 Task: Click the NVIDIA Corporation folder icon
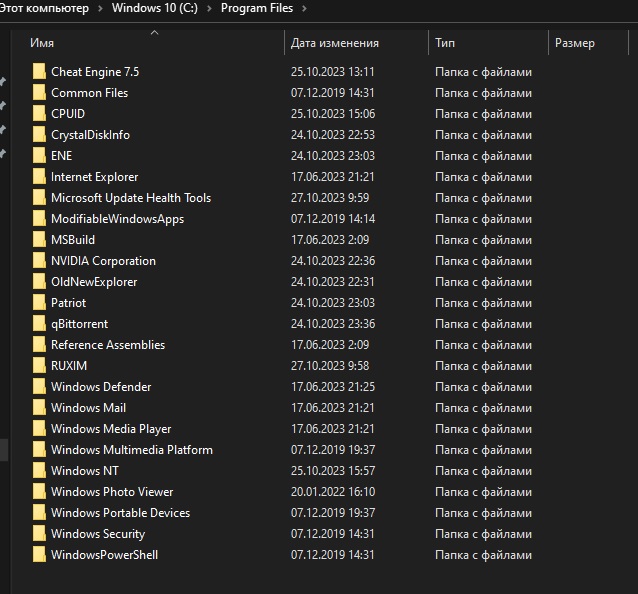click(x=39, y=261)
